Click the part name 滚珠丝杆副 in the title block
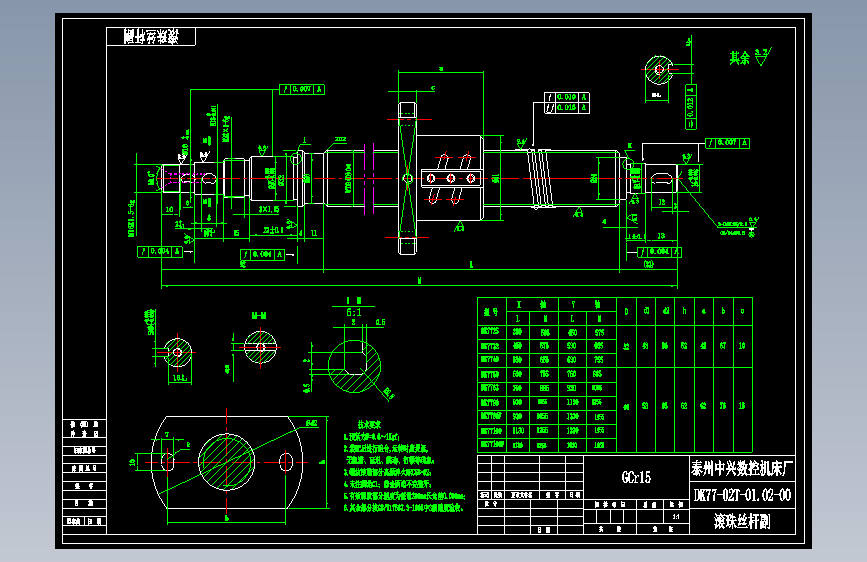The image size is (867, 562). pyautogui.click(x=742, y=521)
